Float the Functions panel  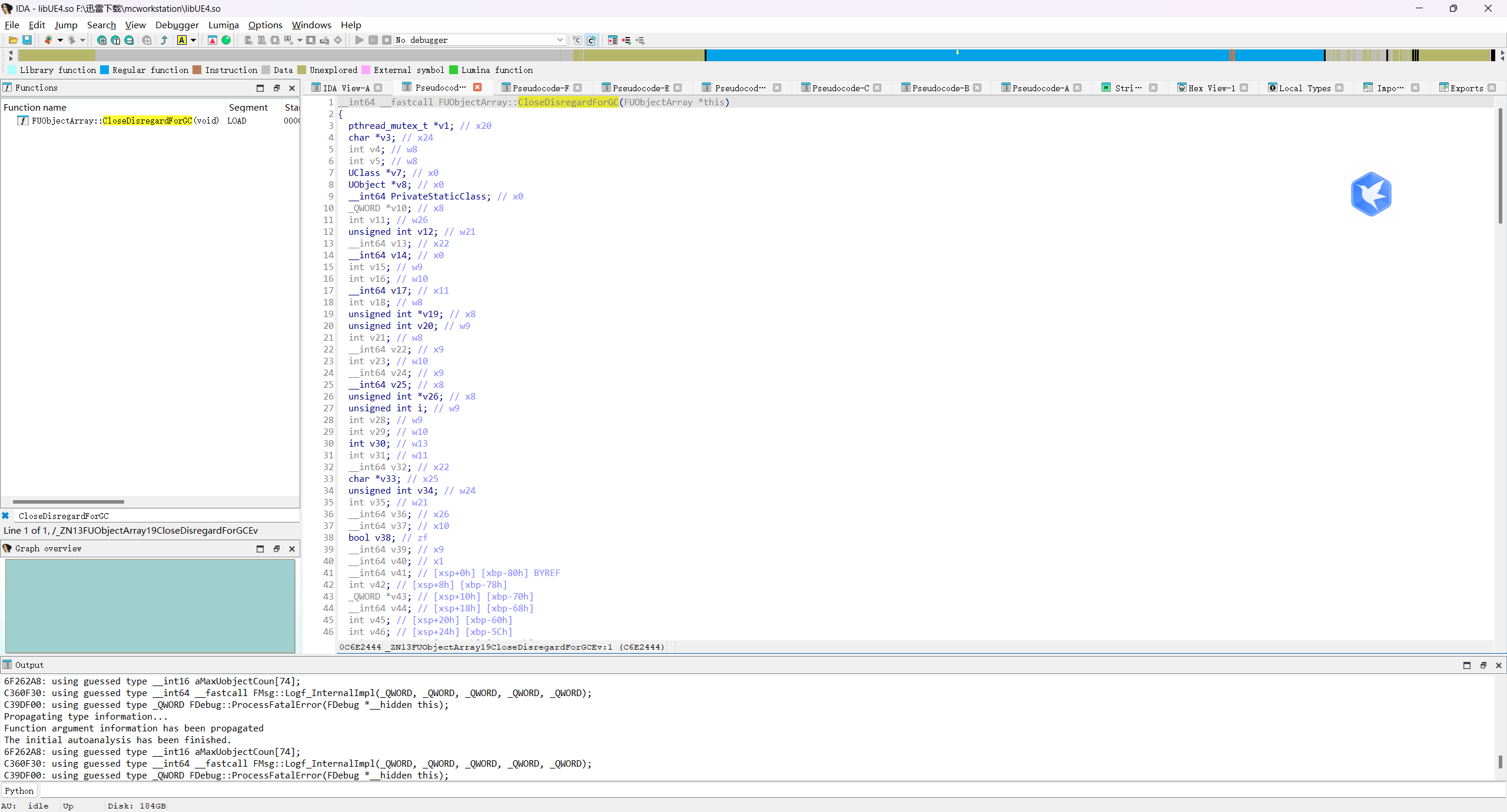[x=276, y=88]
